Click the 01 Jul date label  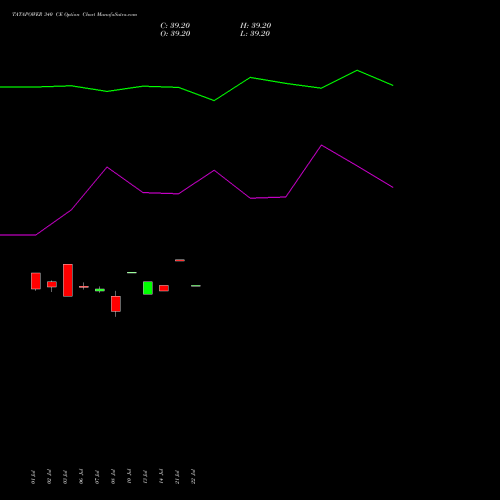pos(33,477)
